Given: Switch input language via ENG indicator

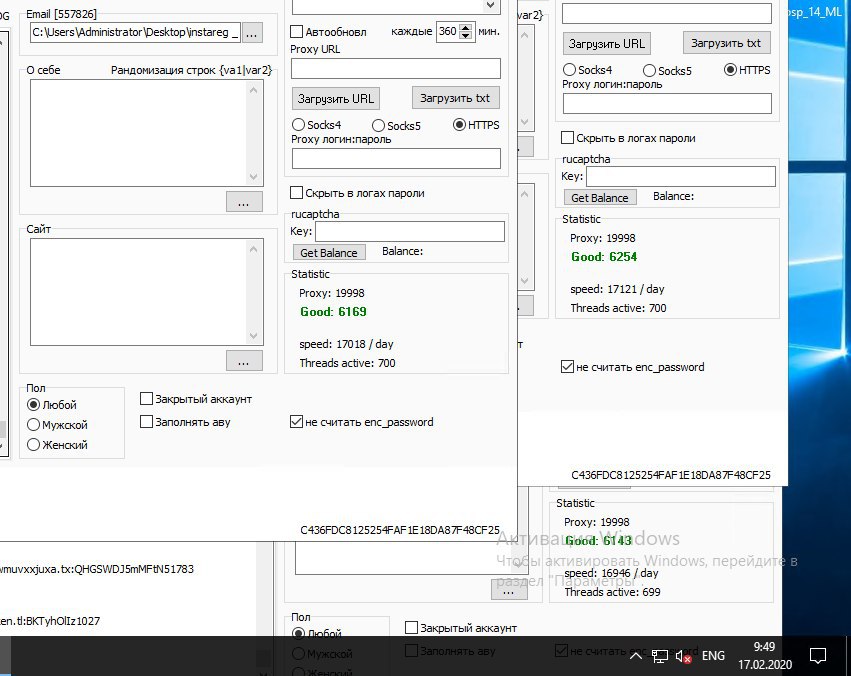Looking at the screenshot, I should 713,656.
